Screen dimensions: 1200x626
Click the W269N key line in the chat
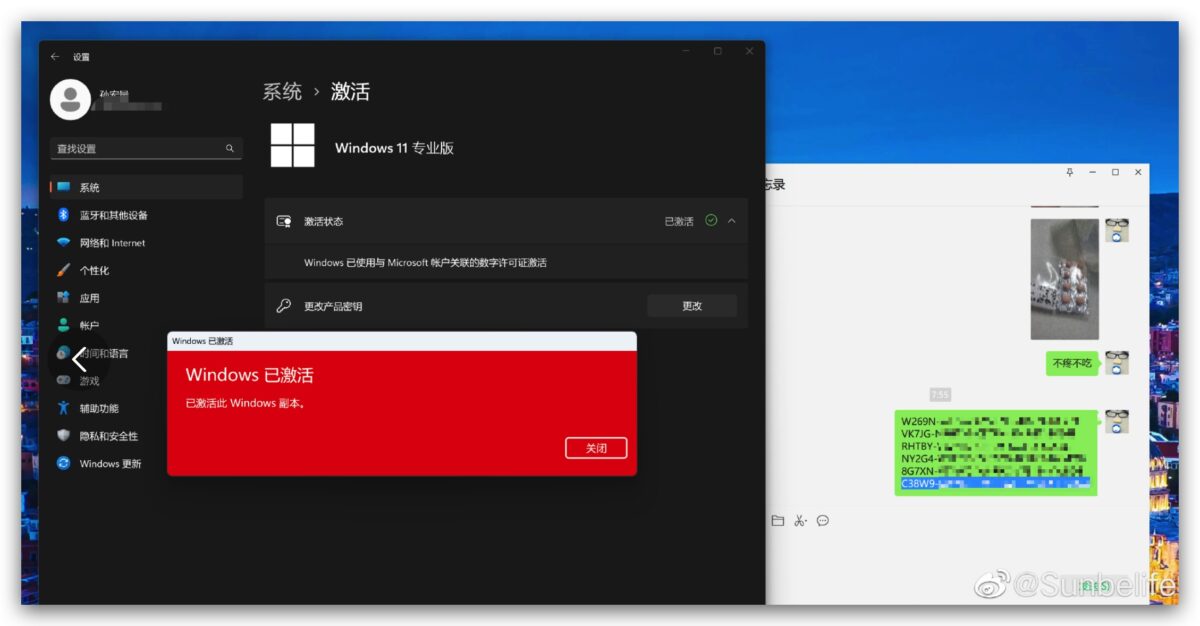coord(991,421)
